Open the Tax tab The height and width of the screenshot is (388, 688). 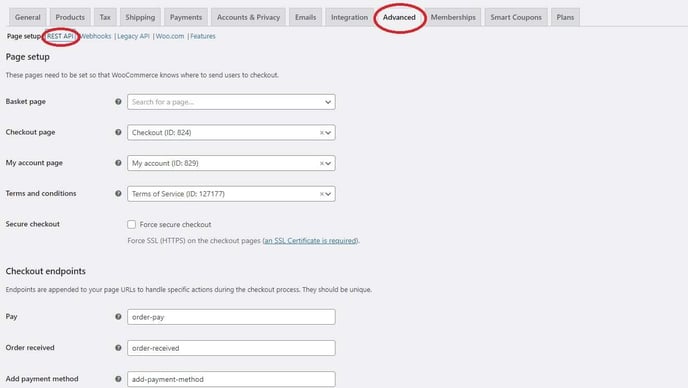[x=105, y=17]
